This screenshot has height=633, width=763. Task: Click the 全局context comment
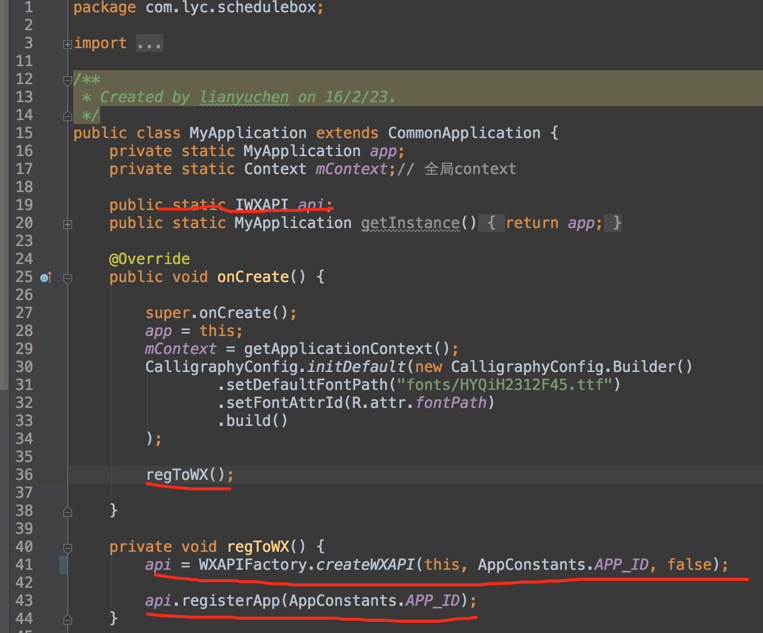[470, 169]
